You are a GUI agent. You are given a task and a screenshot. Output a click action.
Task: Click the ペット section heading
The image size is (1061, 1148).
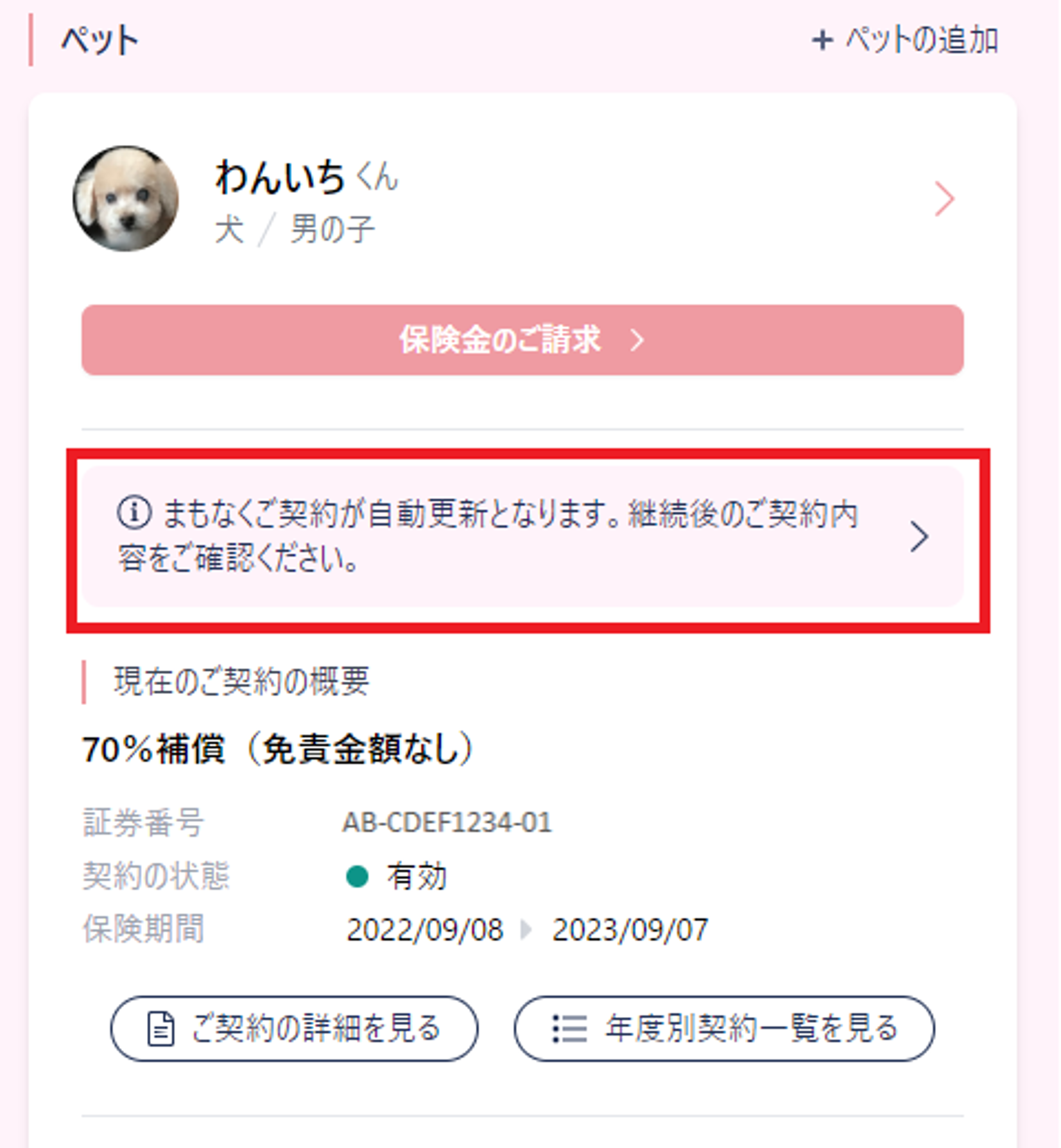pos(100,40)
